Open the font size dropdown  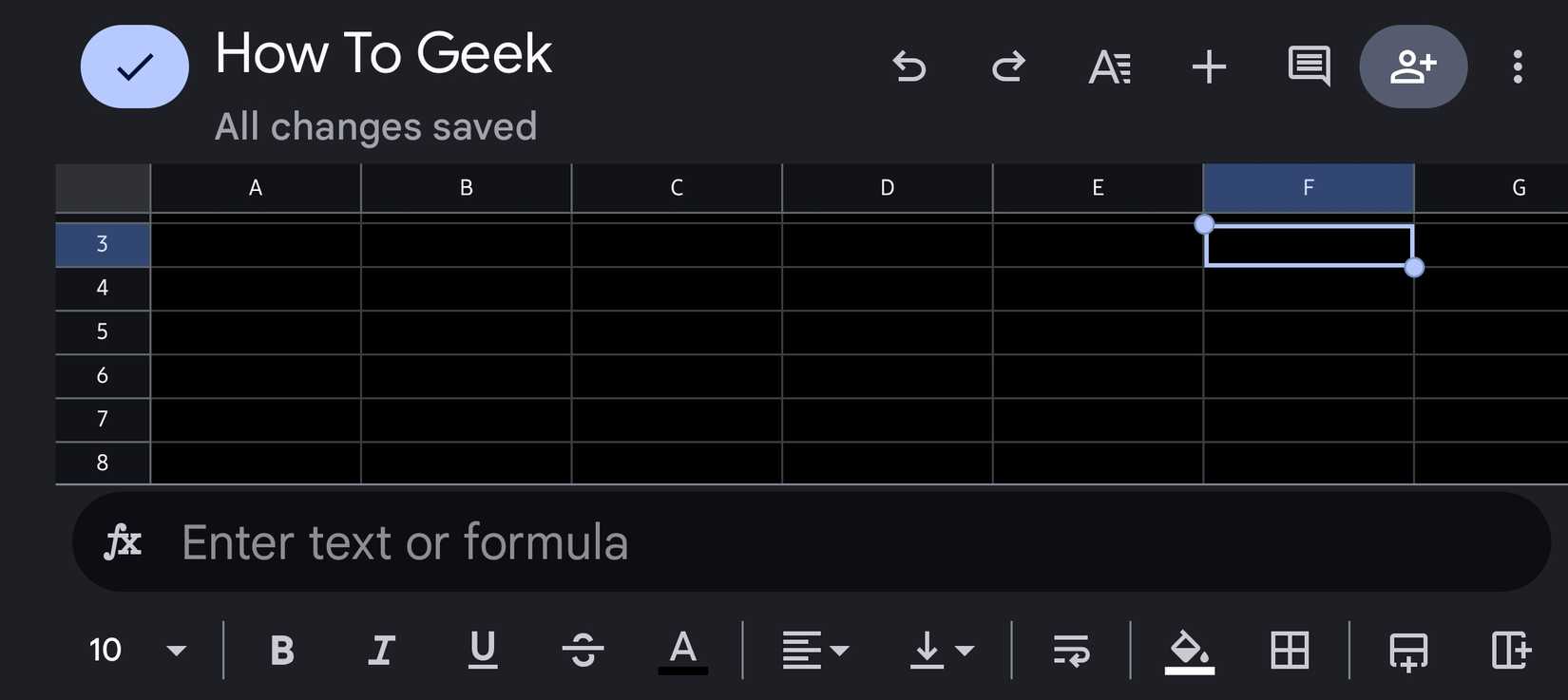pos(133,650)
